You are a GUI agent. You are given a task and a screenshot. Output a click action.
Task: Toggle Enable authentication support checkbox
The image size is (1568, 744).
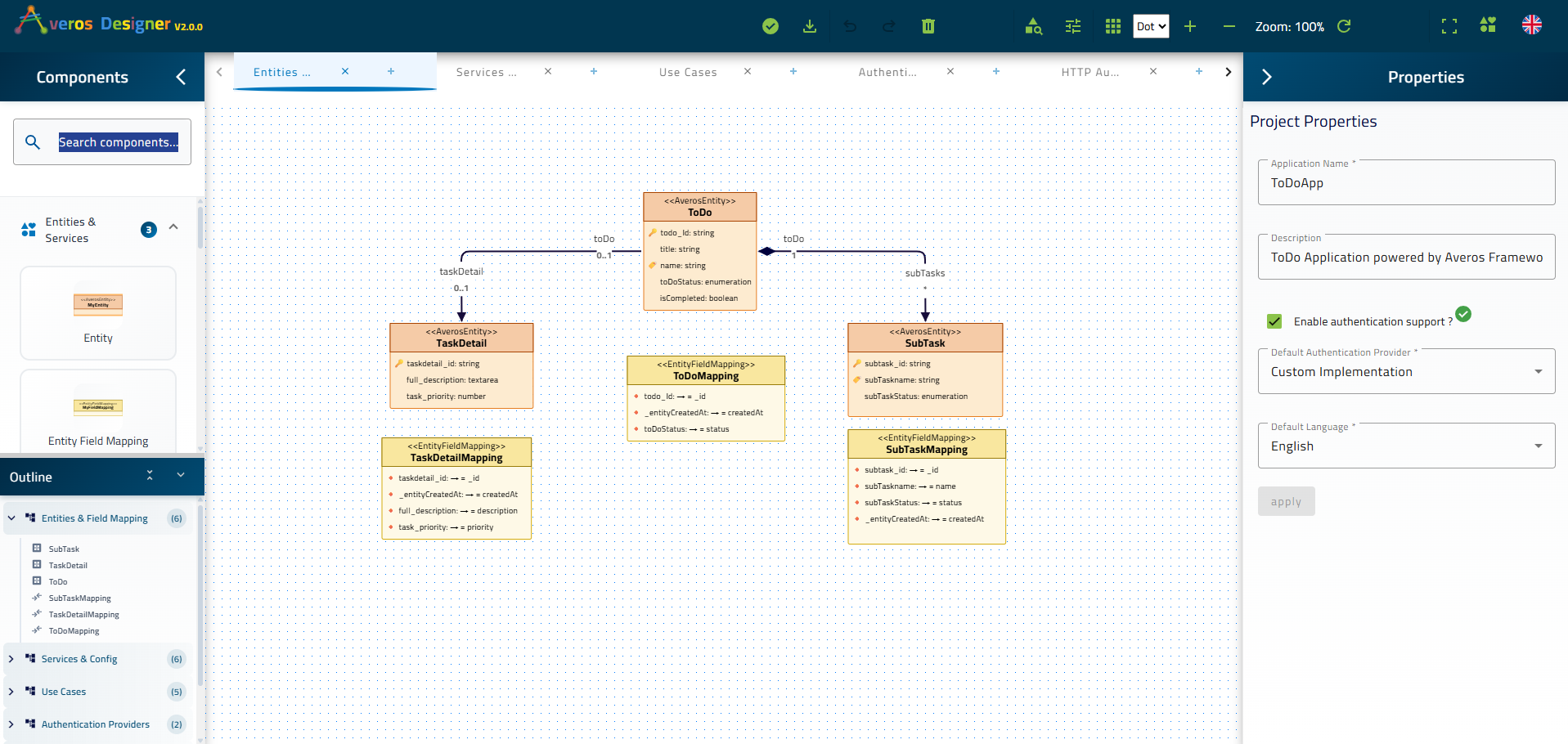(x=1274, y=321)
